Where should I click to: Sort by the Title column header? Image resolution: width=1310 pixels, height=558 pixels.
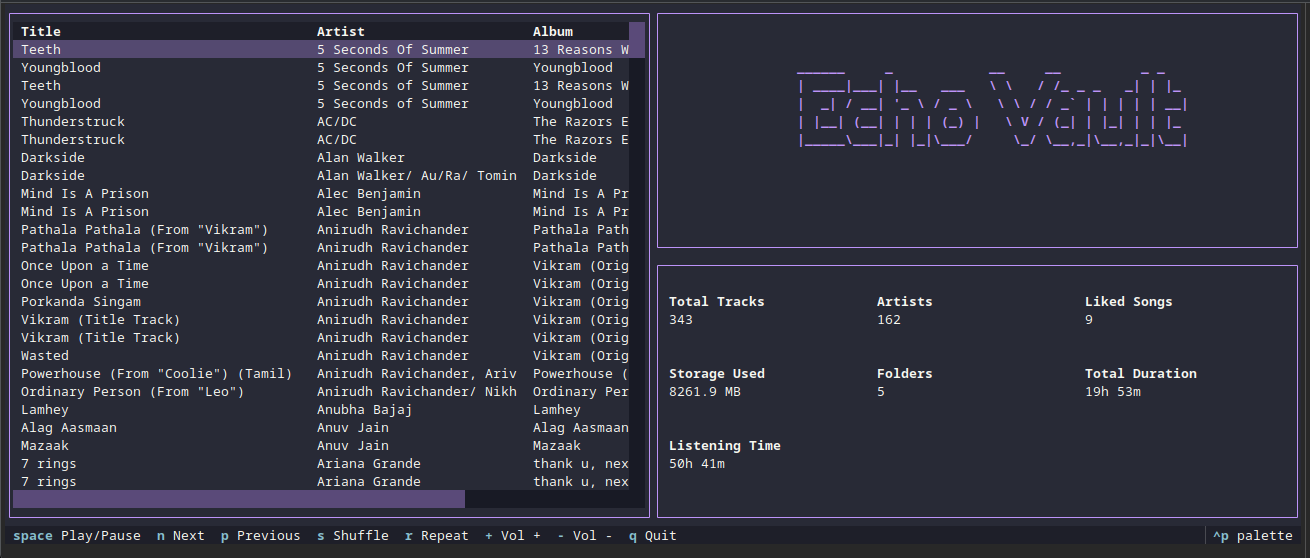tap(41, 31)
